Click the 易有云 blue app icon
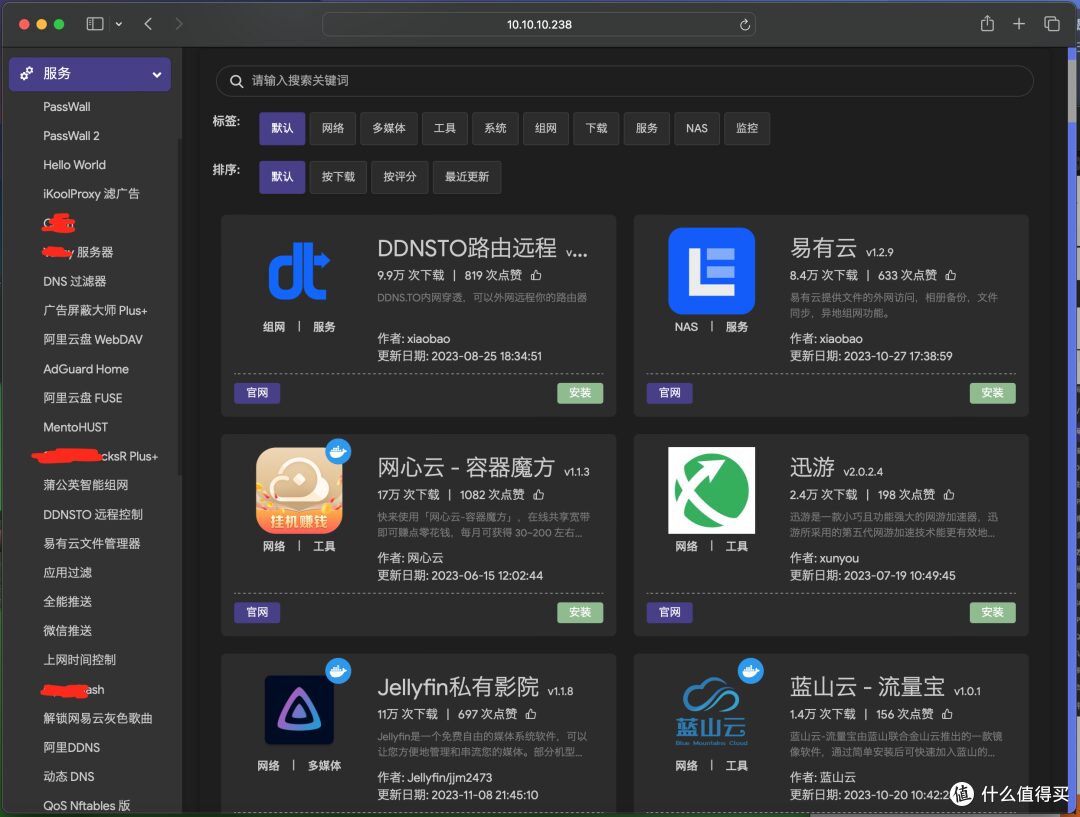The image size is (1080, 817). [710, 270]
